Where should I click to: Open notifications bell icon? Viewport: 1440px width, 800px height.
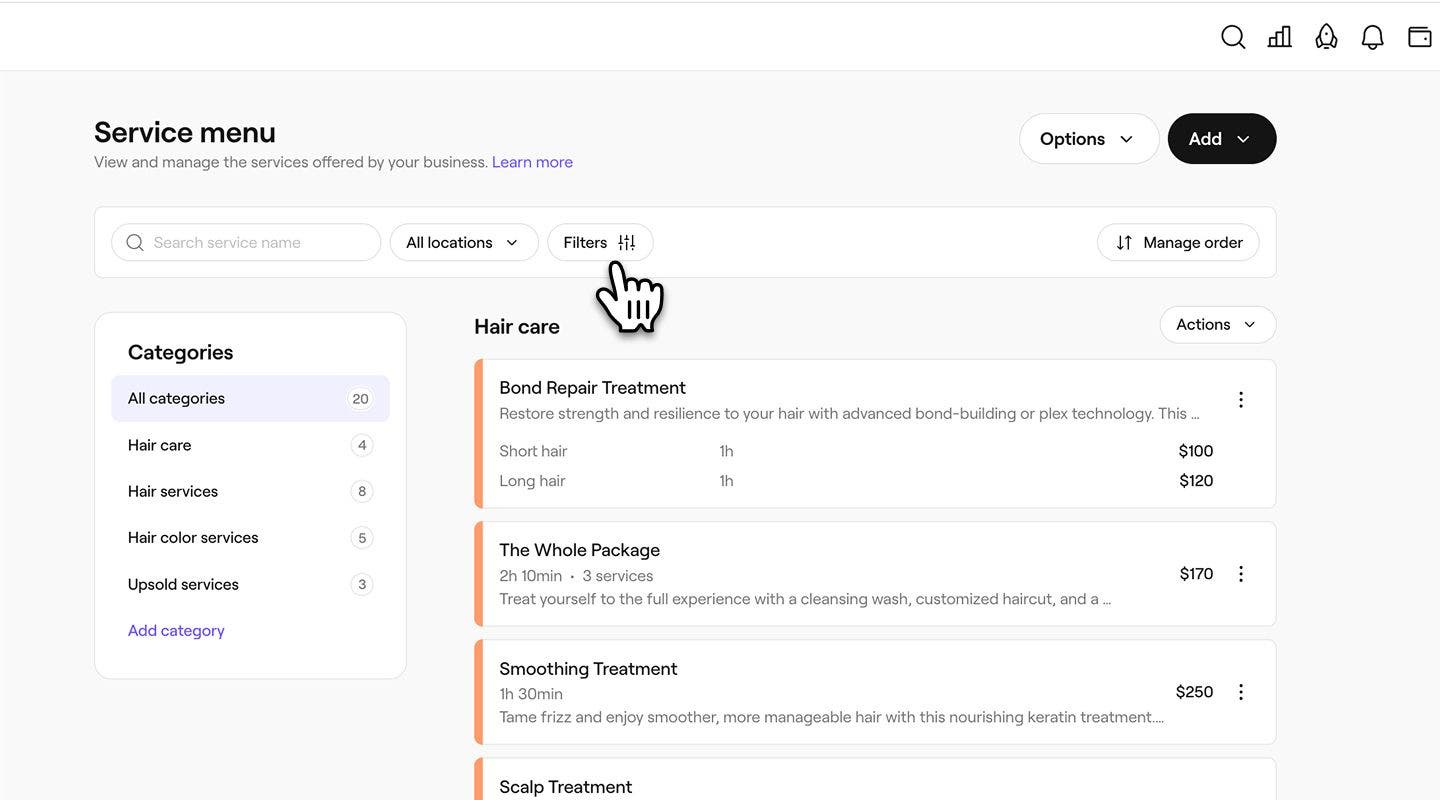click(x=1372, y=37)
